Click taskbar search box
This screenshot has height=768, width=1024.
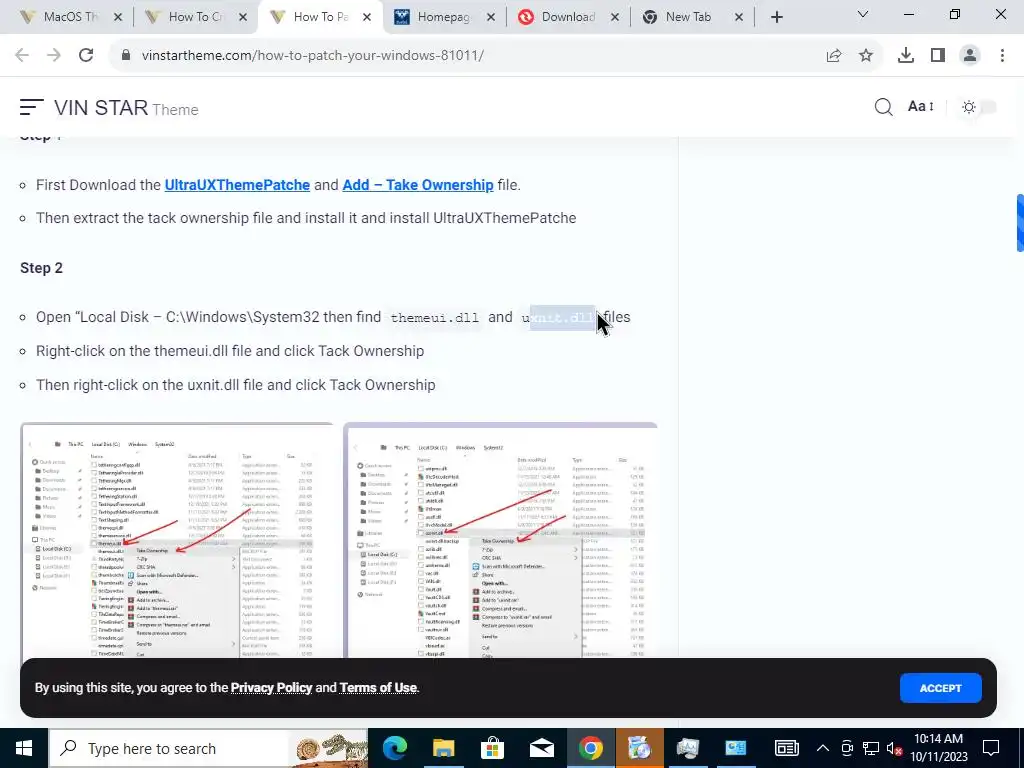pos(208,748)
